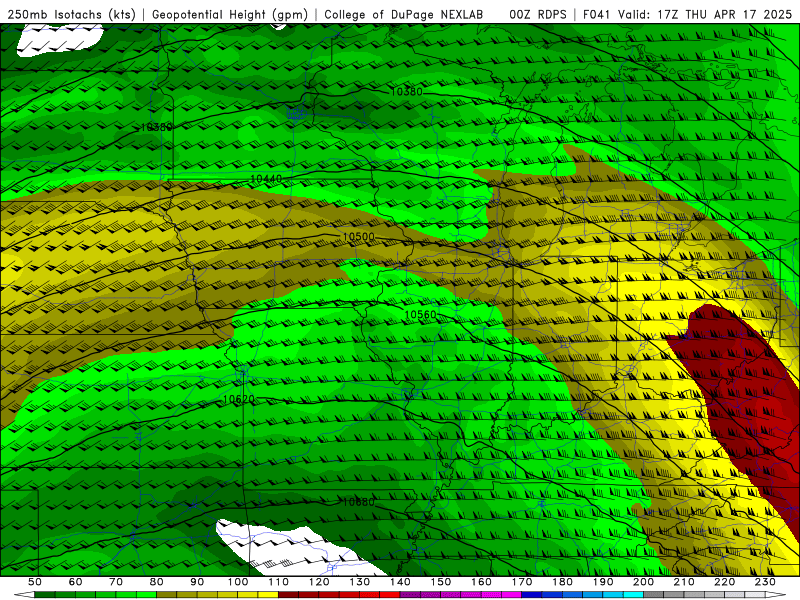The image size is (800, 600).
Task: Click the "250mb Isotachs (kts)" title text
Action: tap(71, 14)
